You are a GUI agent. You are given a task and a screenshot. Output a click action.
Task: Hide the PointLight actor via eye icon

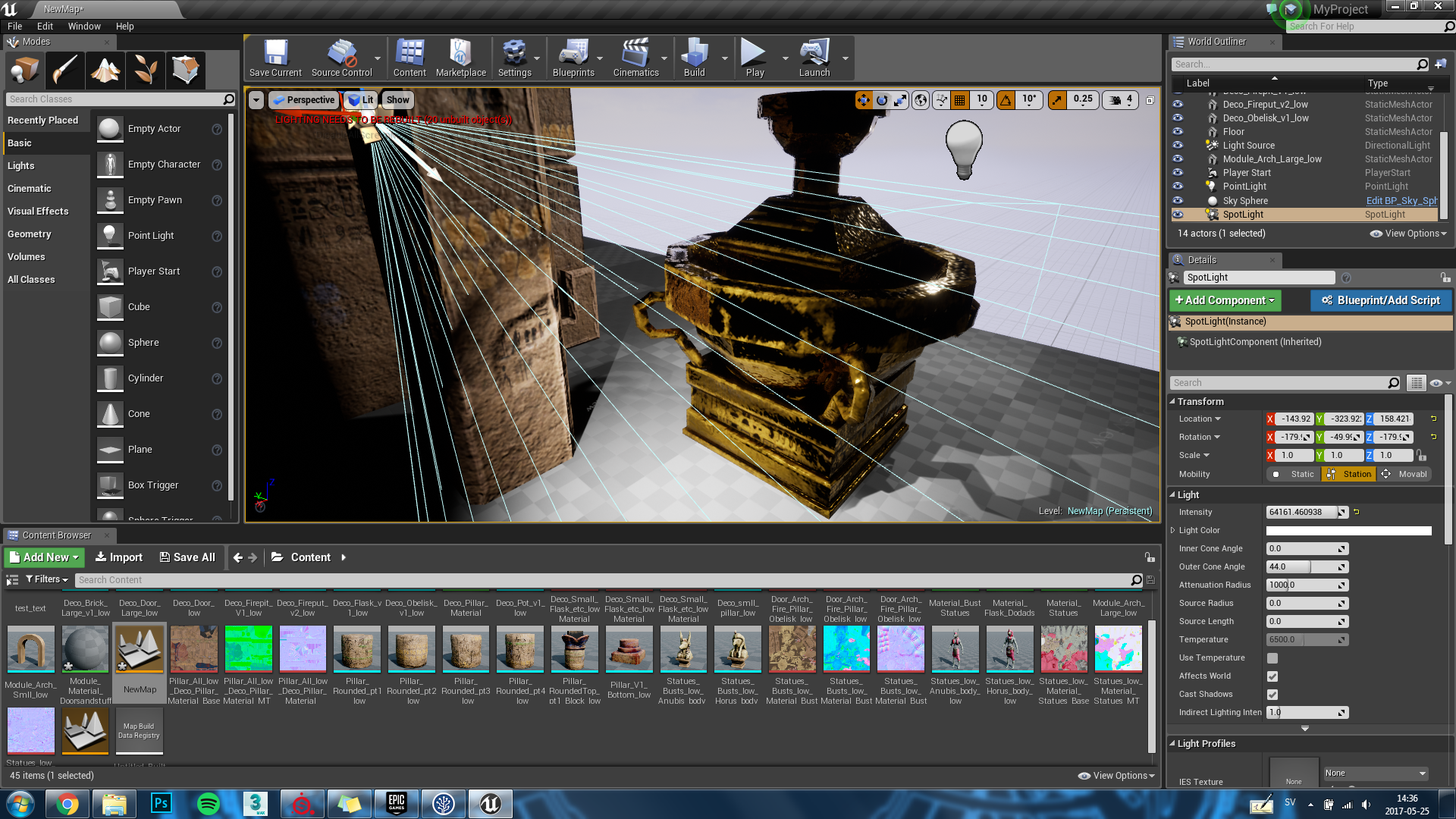[1178, 187]
